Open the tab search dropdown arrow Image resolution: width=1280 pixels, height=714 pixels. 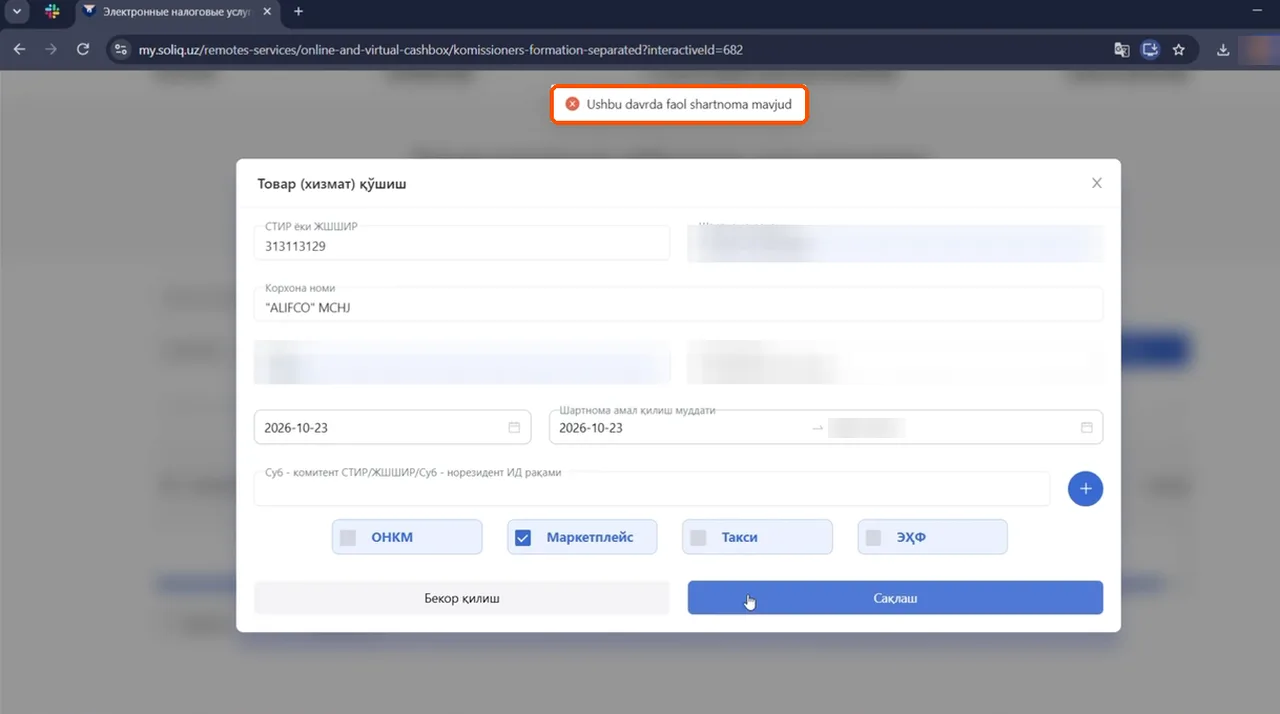pos(18,11)
